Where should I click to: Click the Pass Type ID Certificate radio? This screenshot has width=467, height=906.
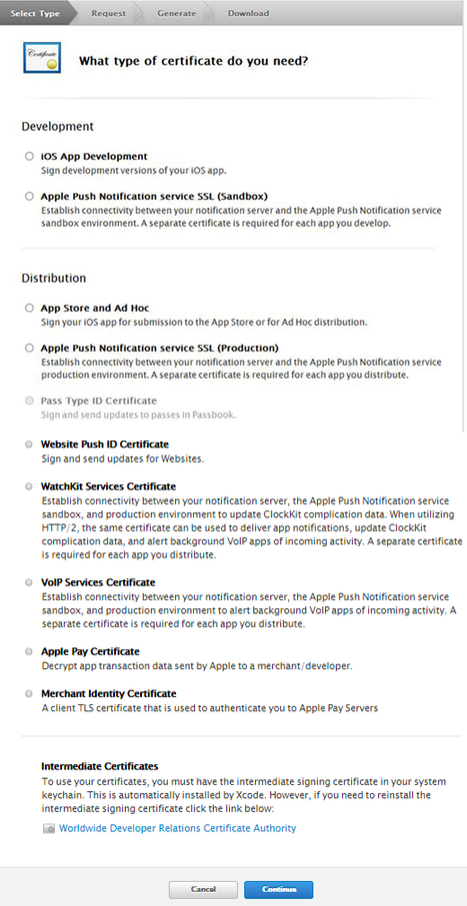point(29,401)
